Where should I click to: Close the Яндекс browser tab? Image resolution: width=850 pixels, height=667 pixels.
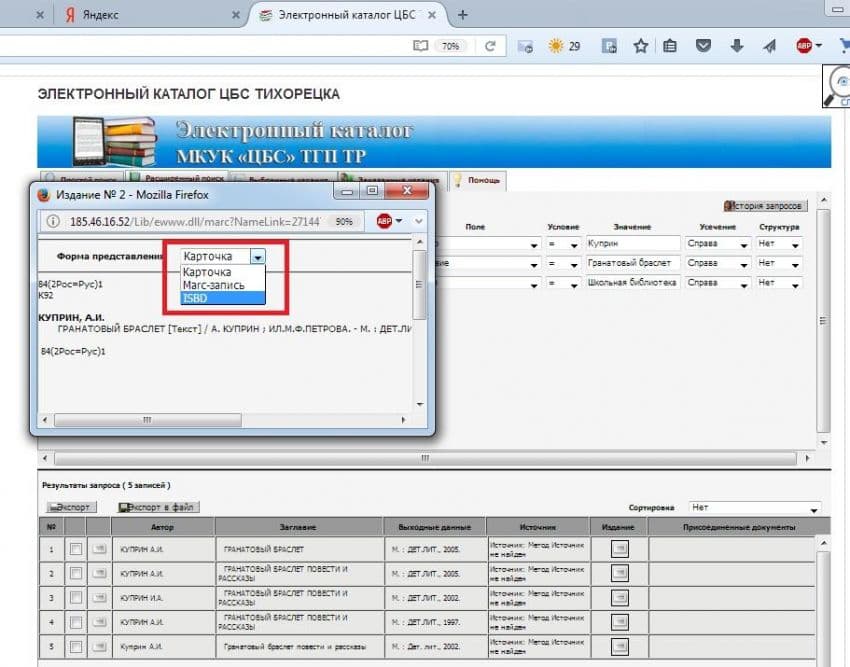tap(236, 15)
